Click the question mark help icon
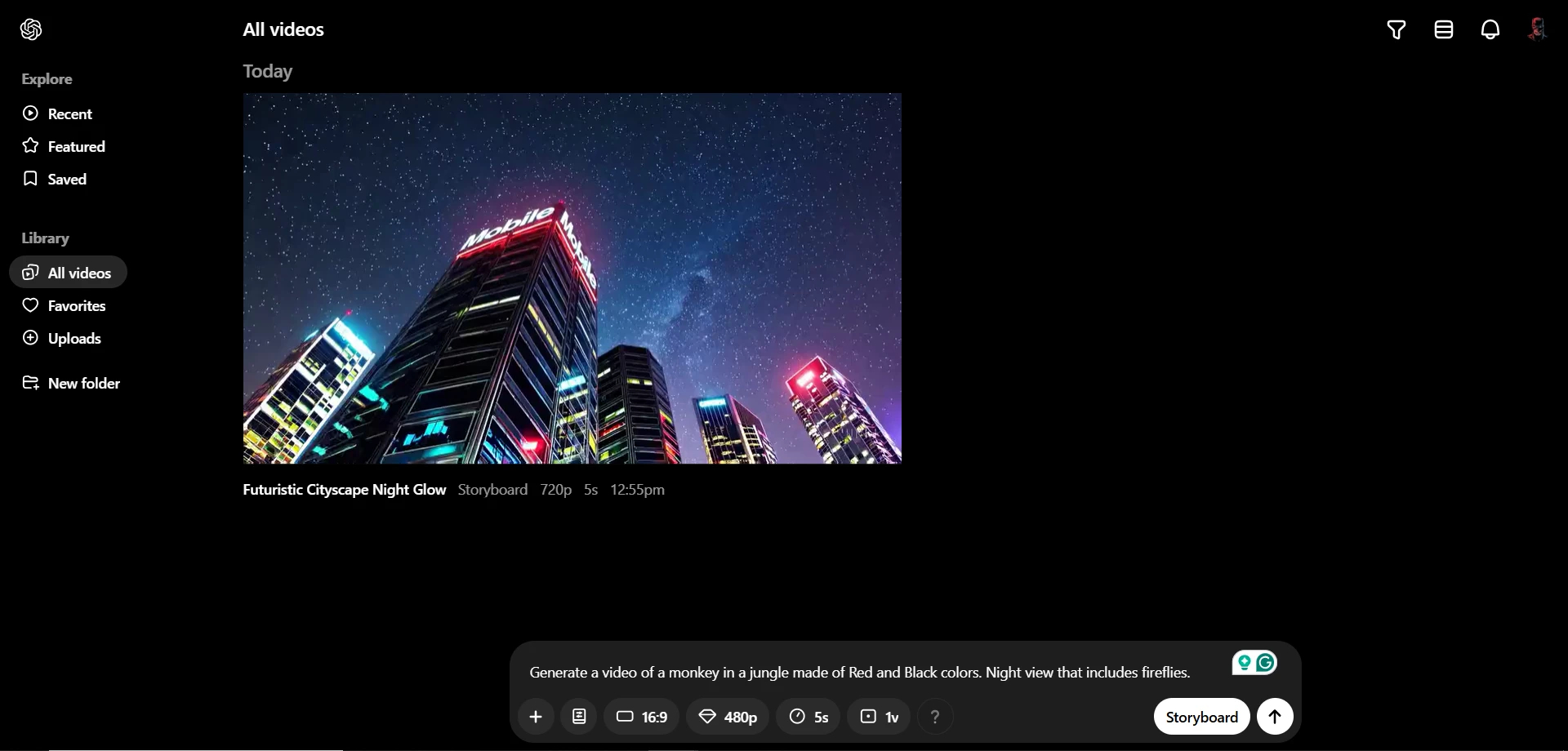 (x=935, y=717)
